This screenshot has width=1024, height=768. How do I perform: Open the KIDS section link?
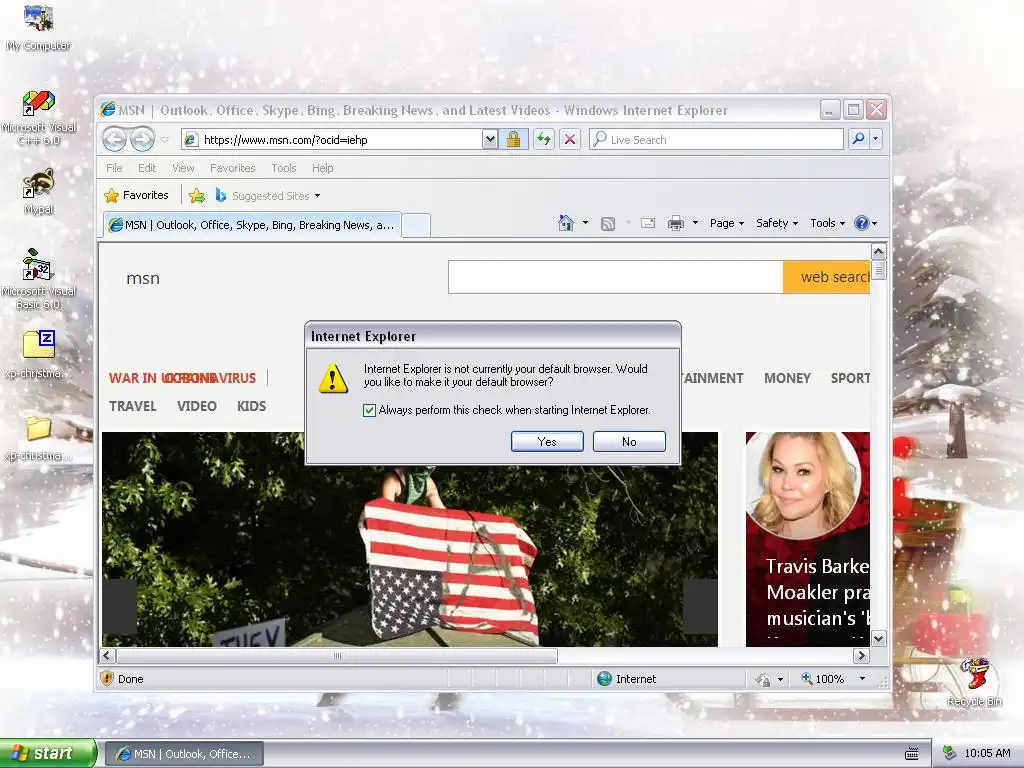pyautogui.click(x=251, y=406)
